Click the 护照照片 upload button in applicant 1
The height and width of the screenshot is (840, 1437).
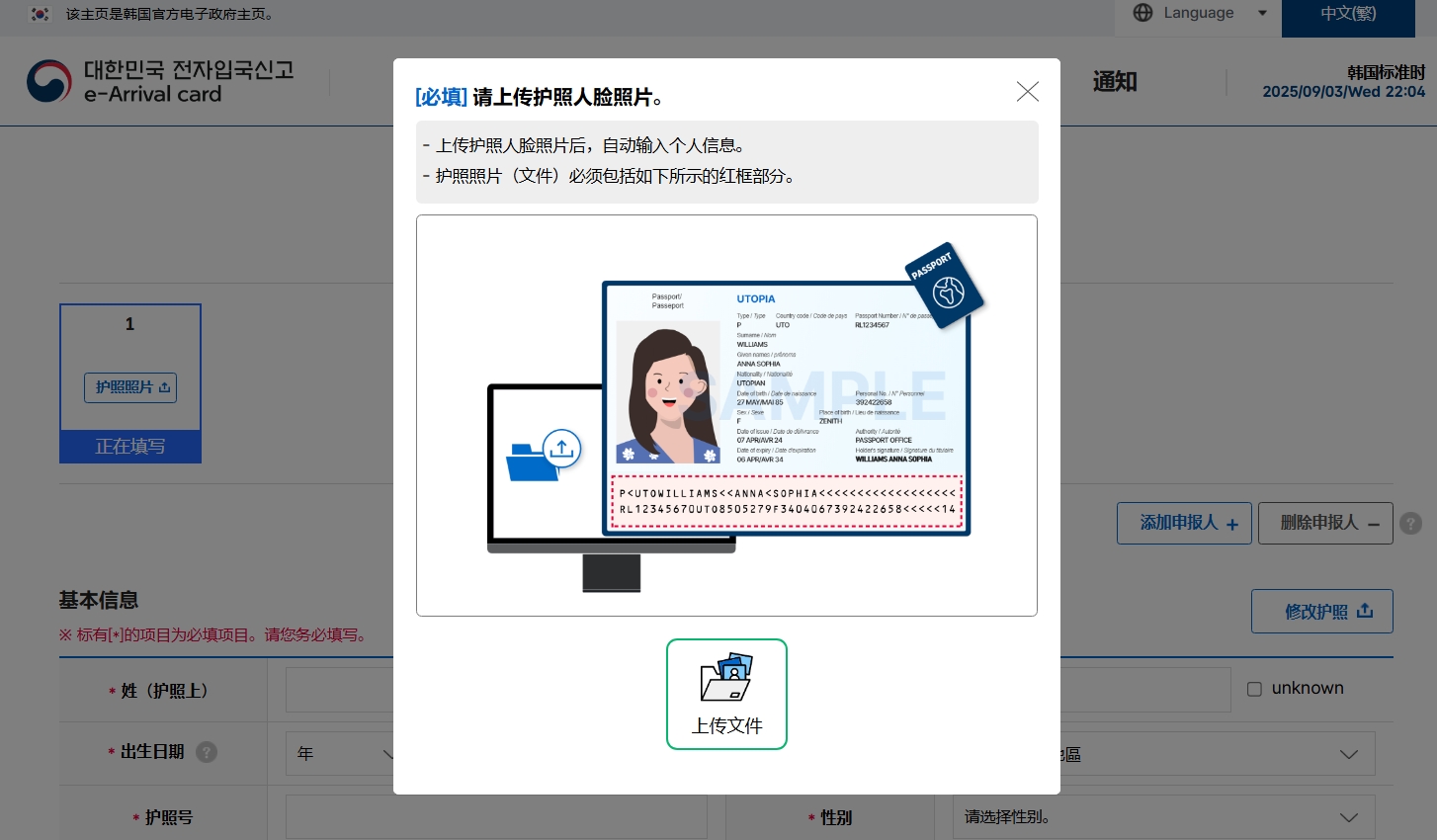click(x=130, y=387)
